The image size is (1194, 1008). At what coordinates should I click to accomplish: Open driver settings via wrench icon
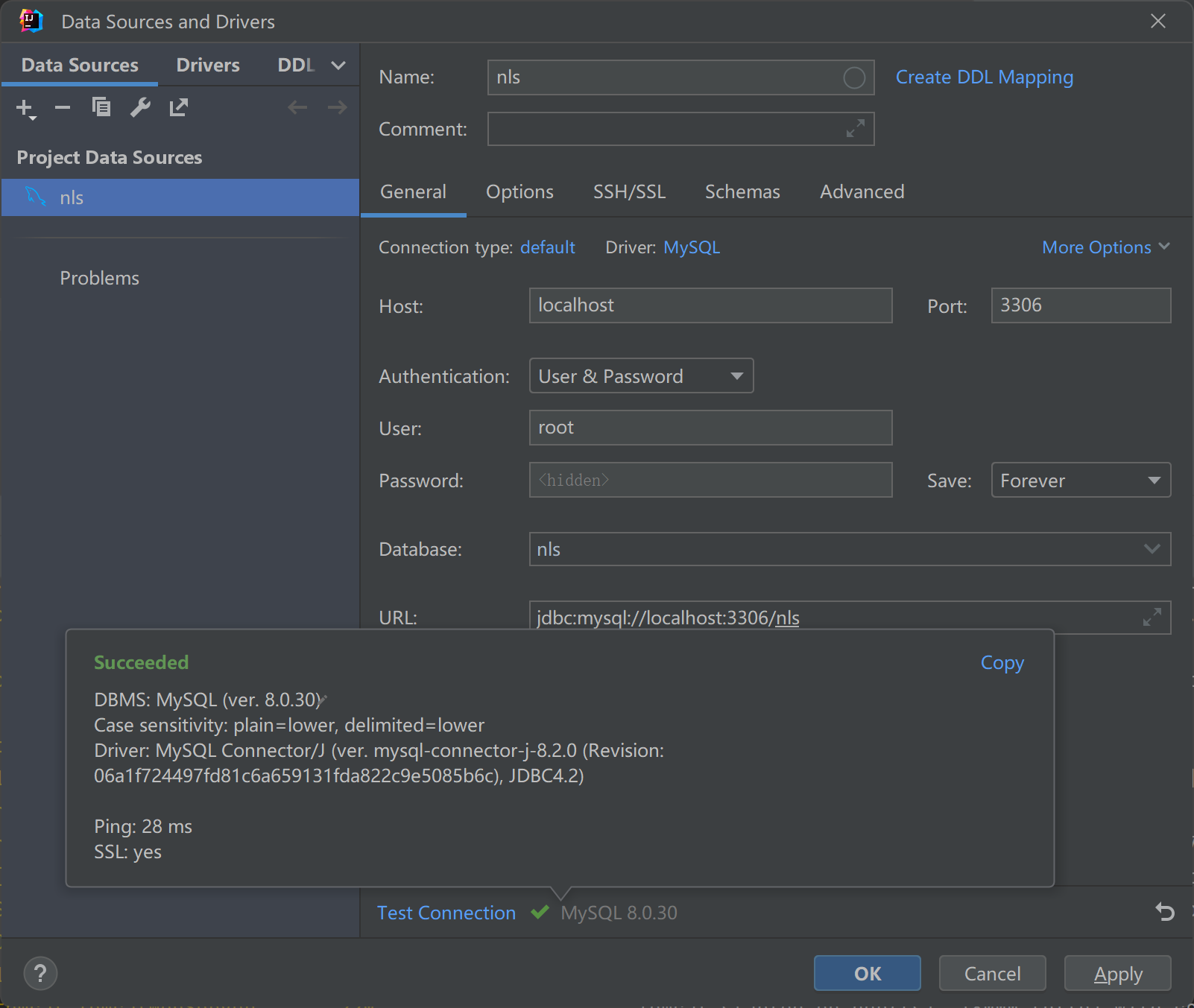point(140,108)
